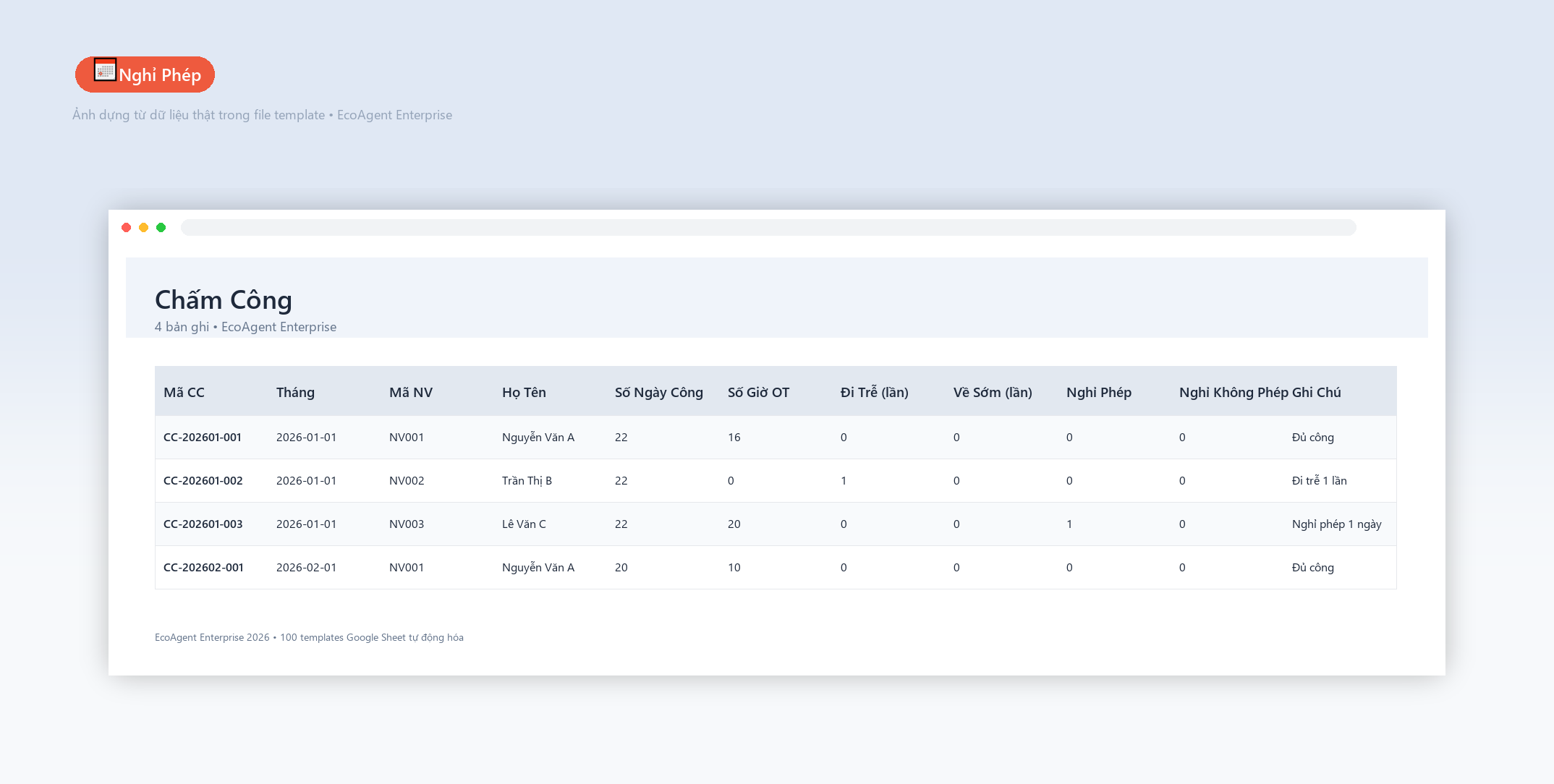Select the Ghi Chú column header
The image size is (1554, 784).
pos(1317,393)
